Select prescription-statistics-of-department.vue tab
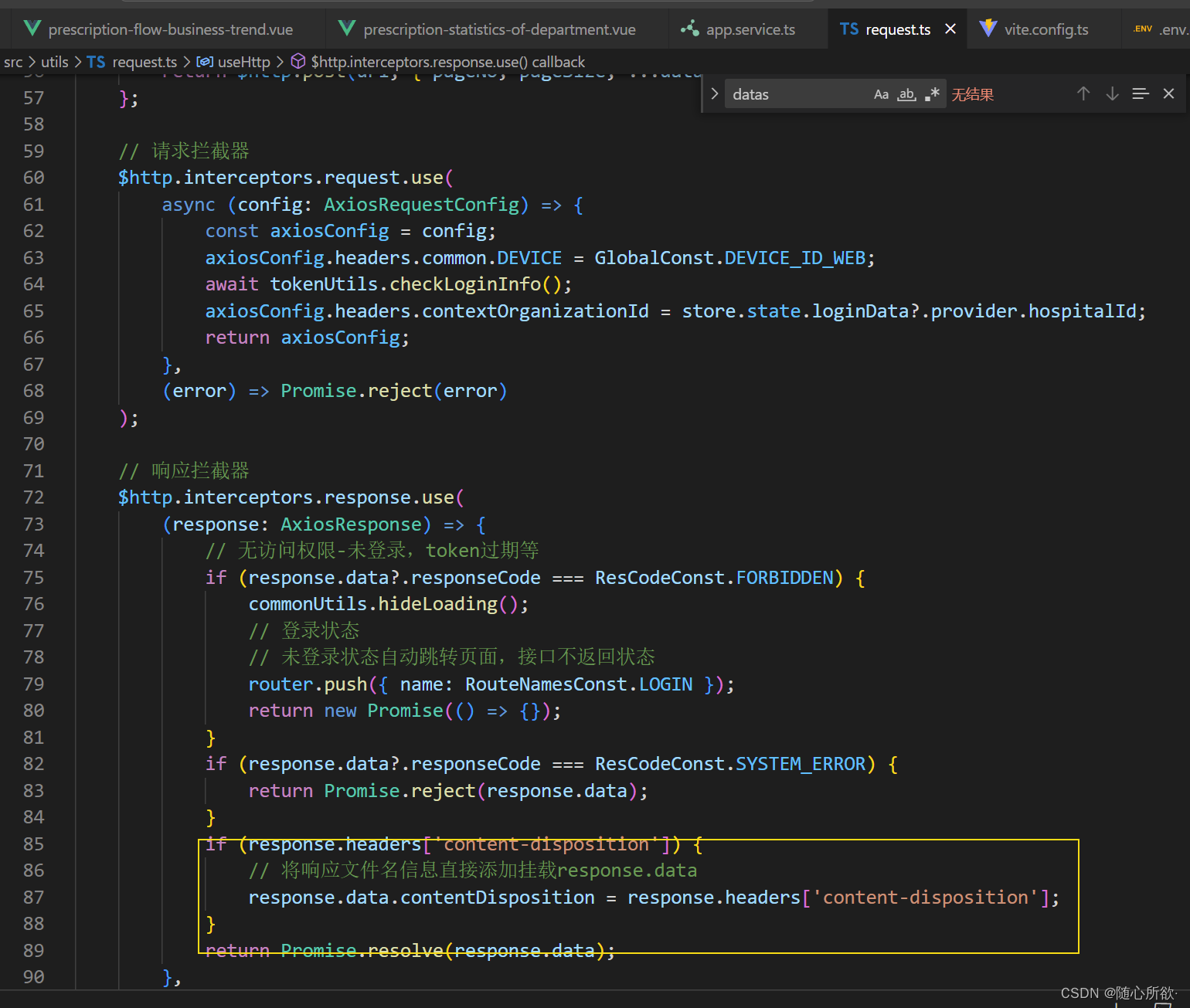1190x1008 pixels. point(488,29)
